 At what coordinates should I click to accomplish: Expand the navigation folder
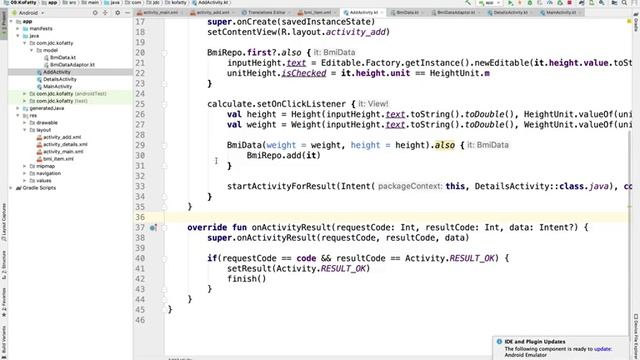coord(25,173)
